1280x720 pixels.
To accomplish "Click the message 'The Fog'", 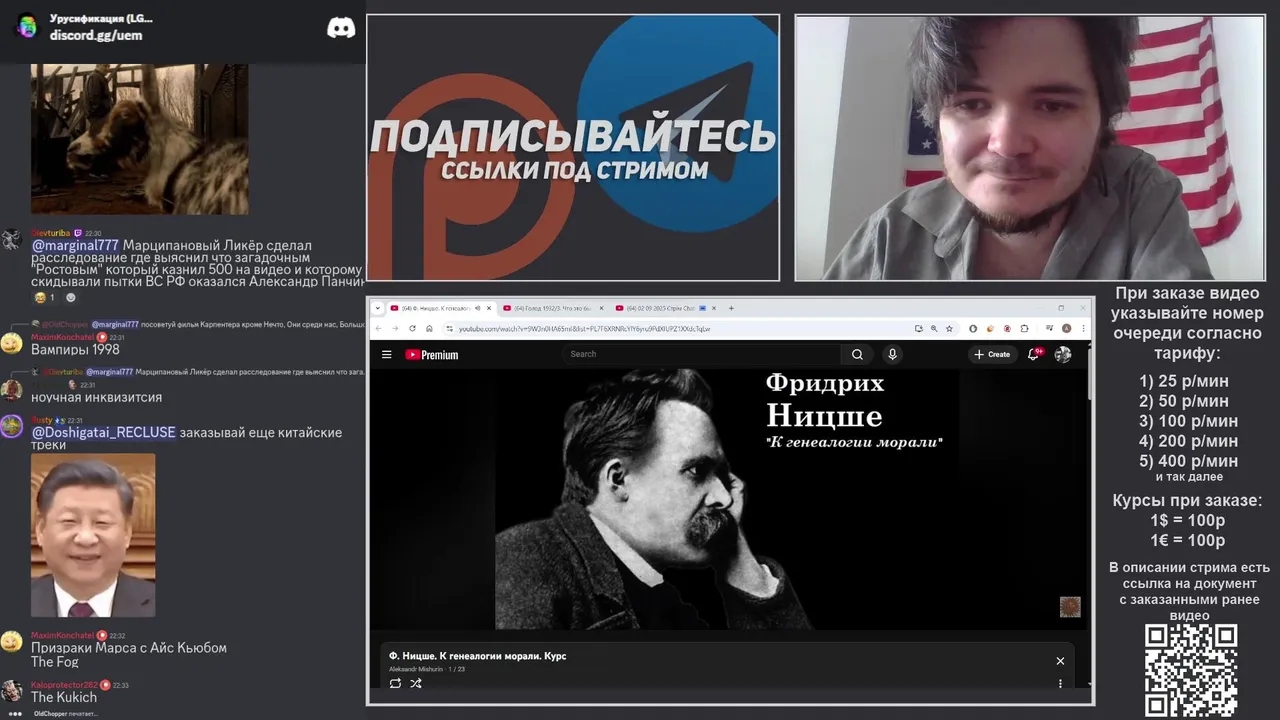I will pos(54,662).
